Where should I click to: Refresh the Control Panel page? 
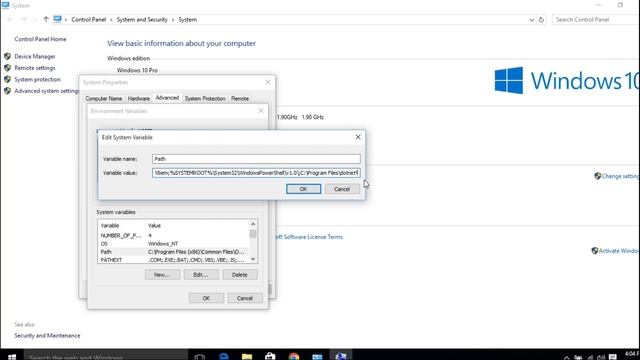pyautogui.click(x=541, y=20)
